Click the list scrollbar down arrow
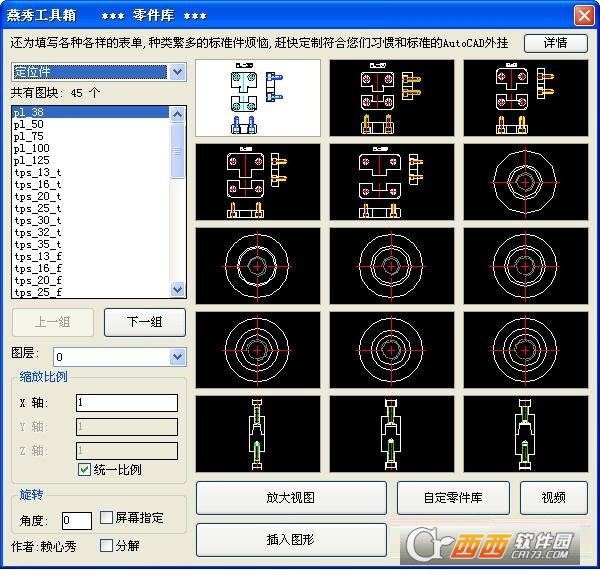The image size is (600, 575). pos(178,290)
